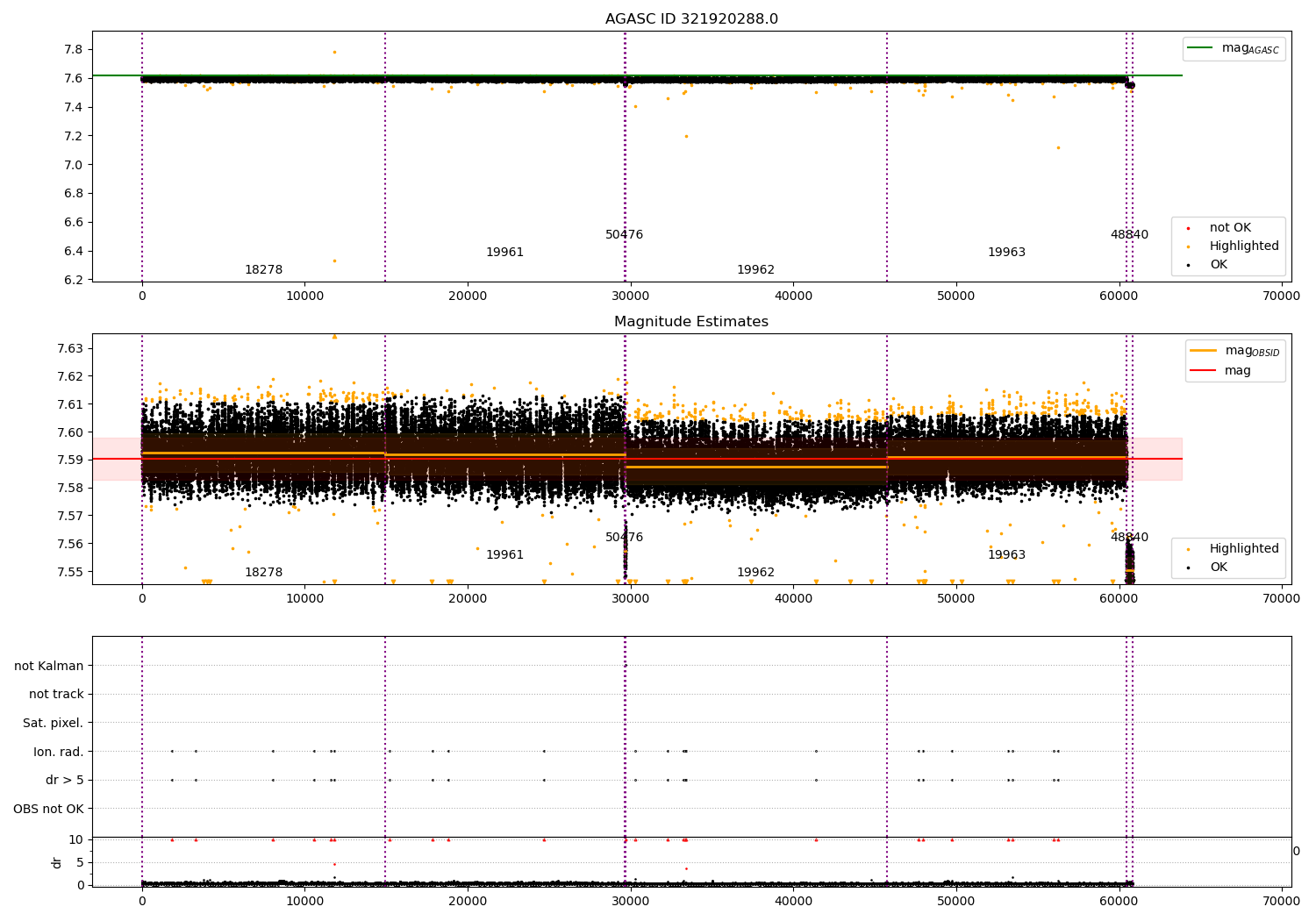Viewport: 1316px width, 921px height.
Task: Click obsid label '48840' in the top plot
Action: 1129,235
